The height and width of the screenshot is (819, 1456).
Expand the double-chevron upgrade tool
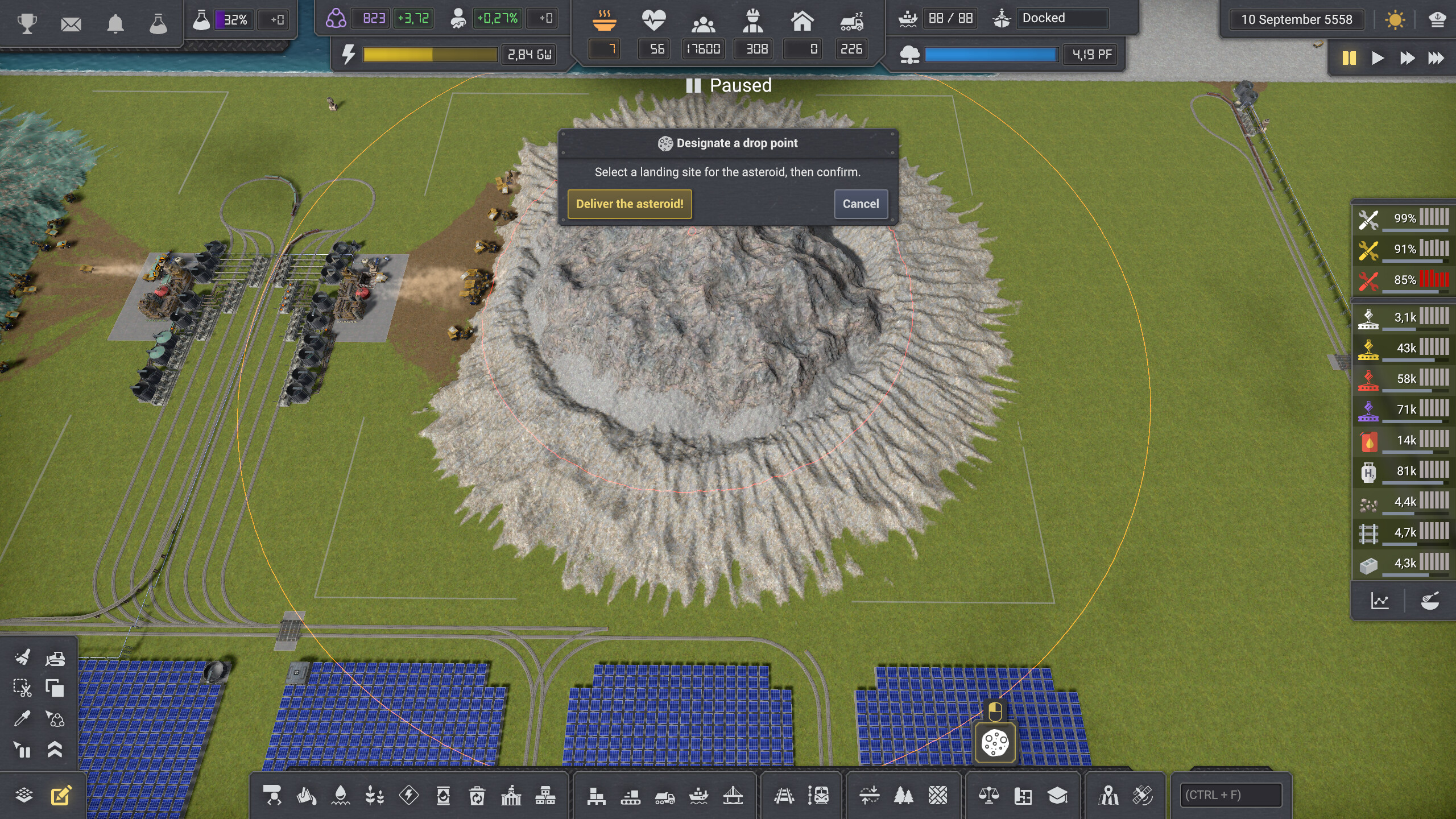point(55,750)
